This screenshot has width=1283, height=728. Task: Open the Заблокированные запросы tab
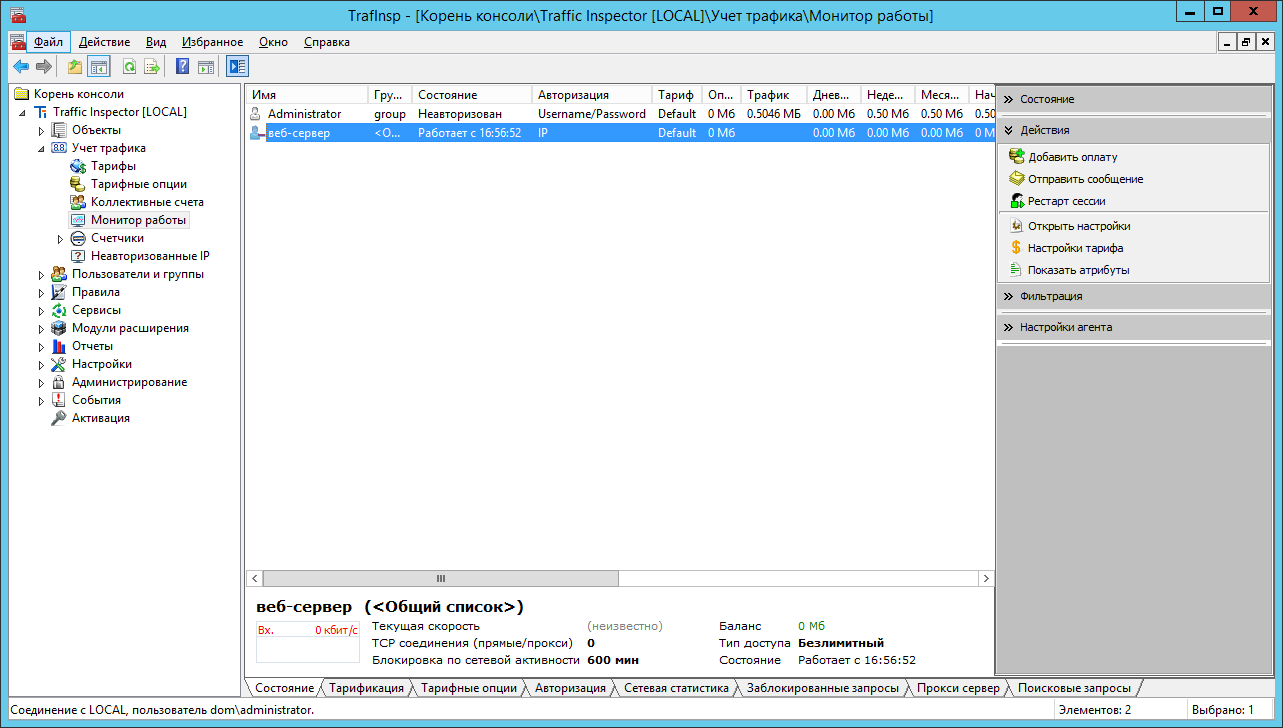pos(824,688)
